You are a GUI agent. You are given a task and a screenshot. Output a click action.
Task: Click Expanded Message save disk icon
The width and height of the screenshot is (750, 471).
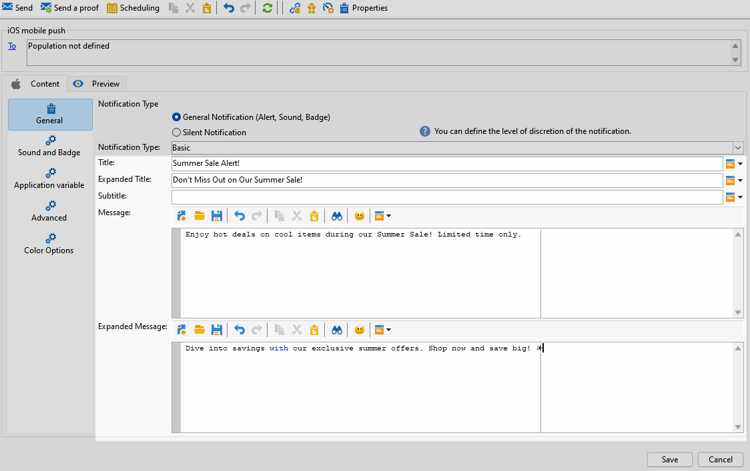[217, 330]
